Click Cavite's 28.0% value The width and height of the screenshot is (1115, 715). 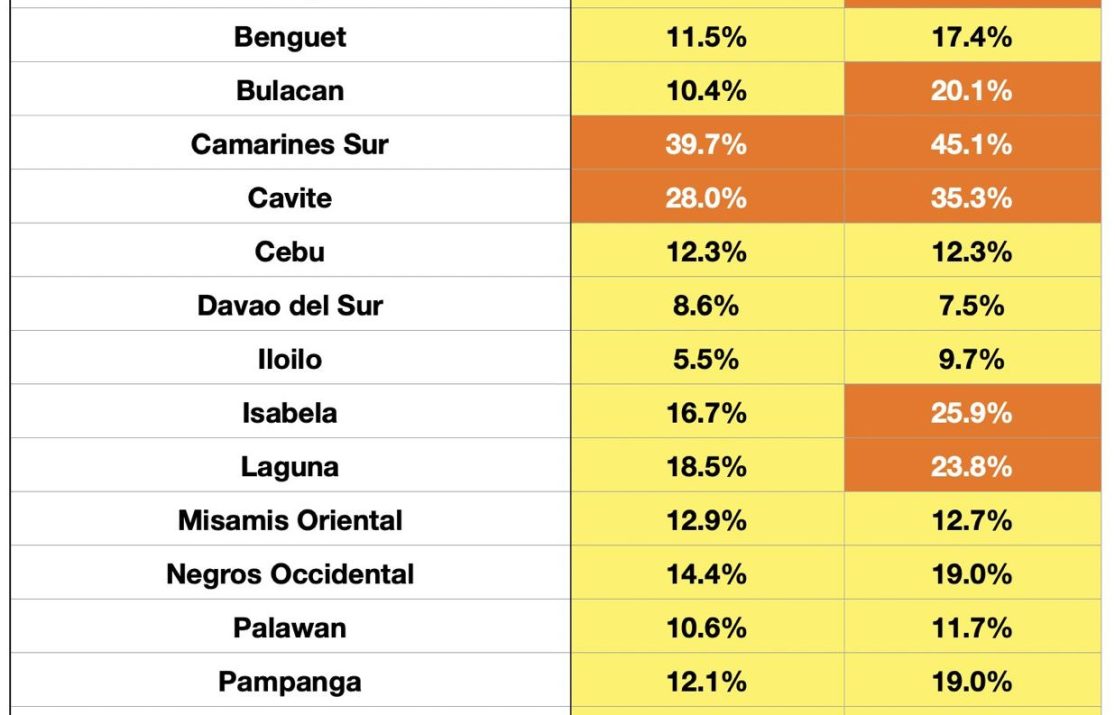click(x=706, y=198)
